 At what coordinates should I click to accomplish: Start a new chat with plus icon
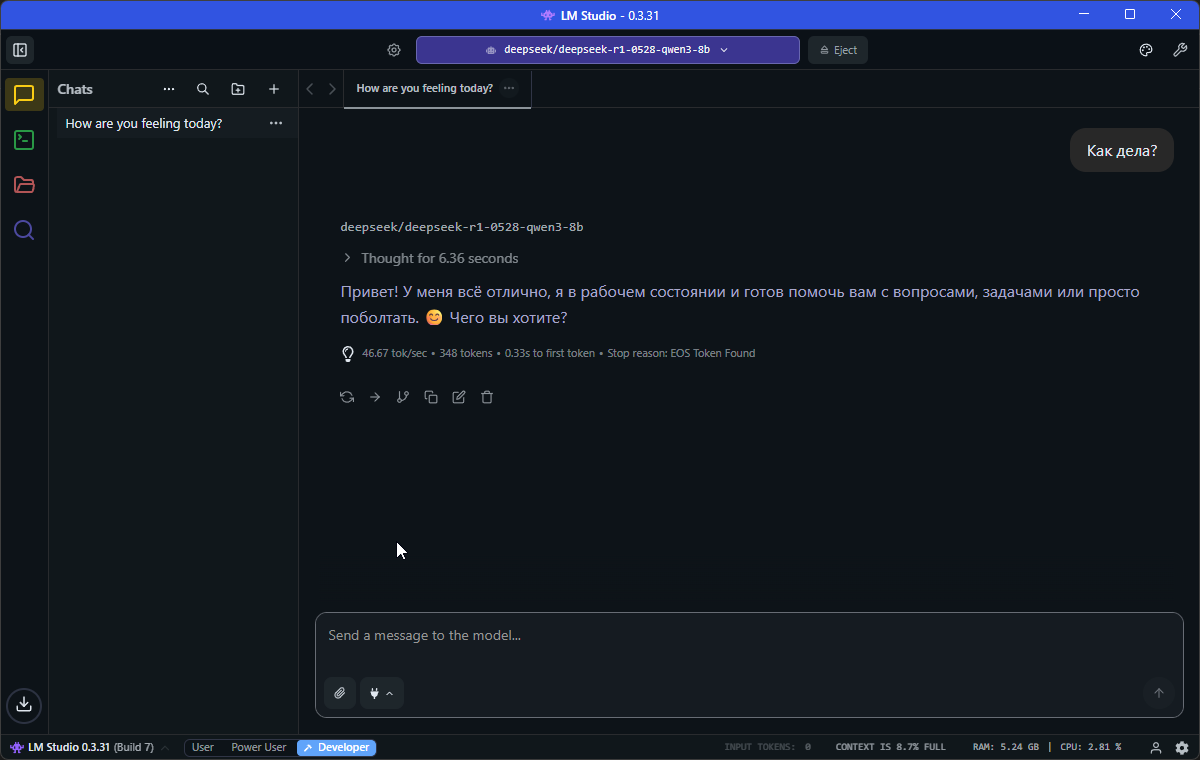click(x=274, y=89)
